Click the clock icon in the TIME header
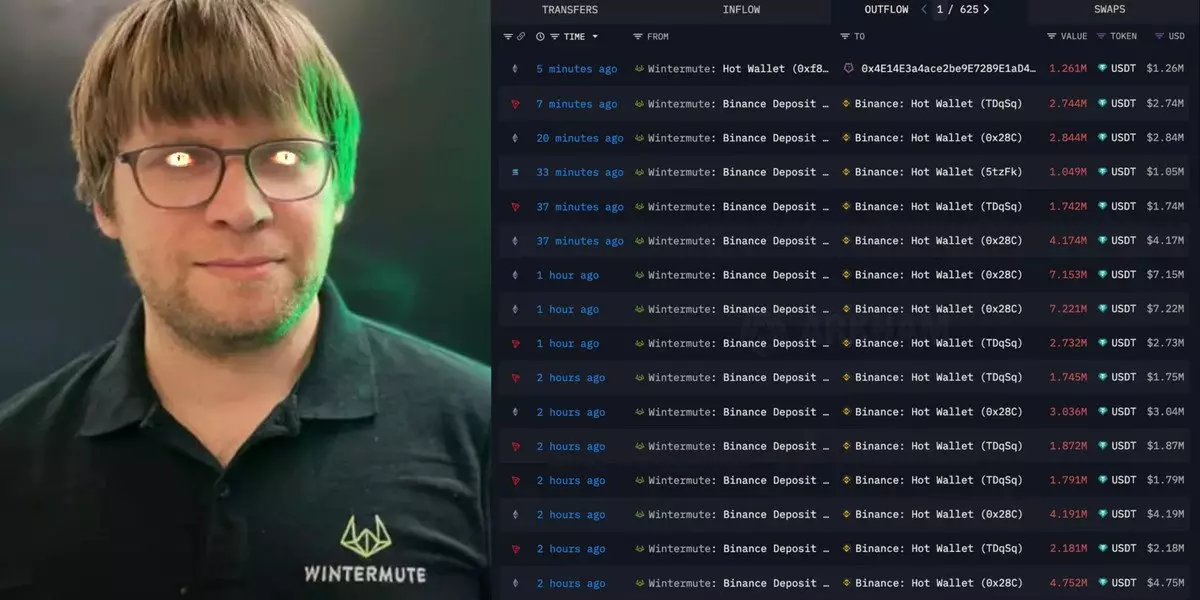 (540, 37)
